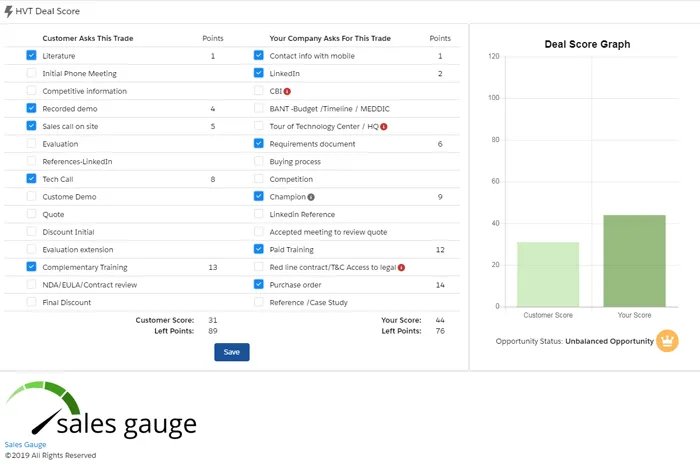The image size is (700, 467).
Task: Check the Initial Phone Meeting checkbox
Action: (31, 73)
